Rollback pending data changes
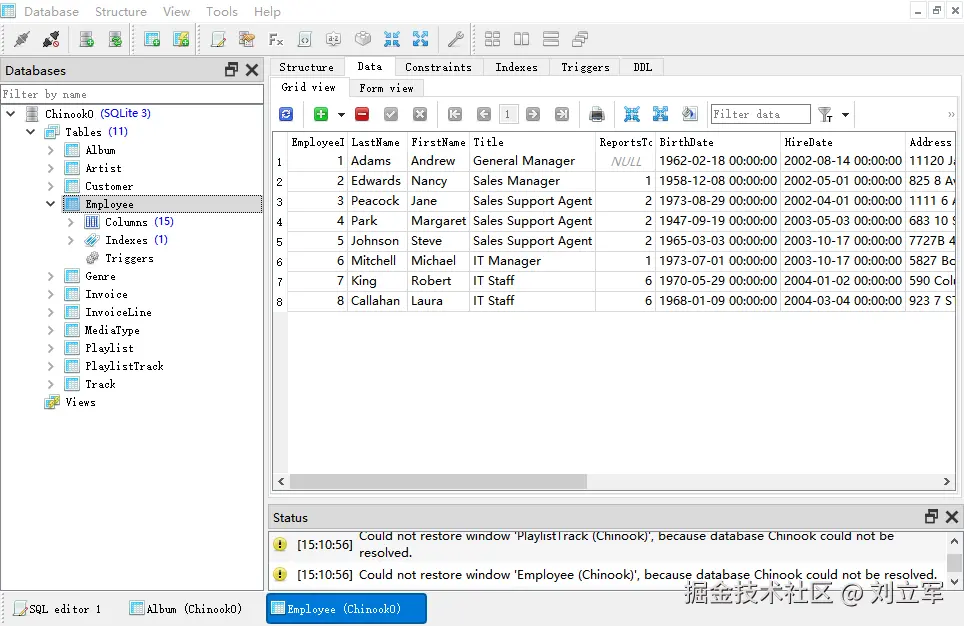This screenshot has height=626, width=964. pos(418,114)
